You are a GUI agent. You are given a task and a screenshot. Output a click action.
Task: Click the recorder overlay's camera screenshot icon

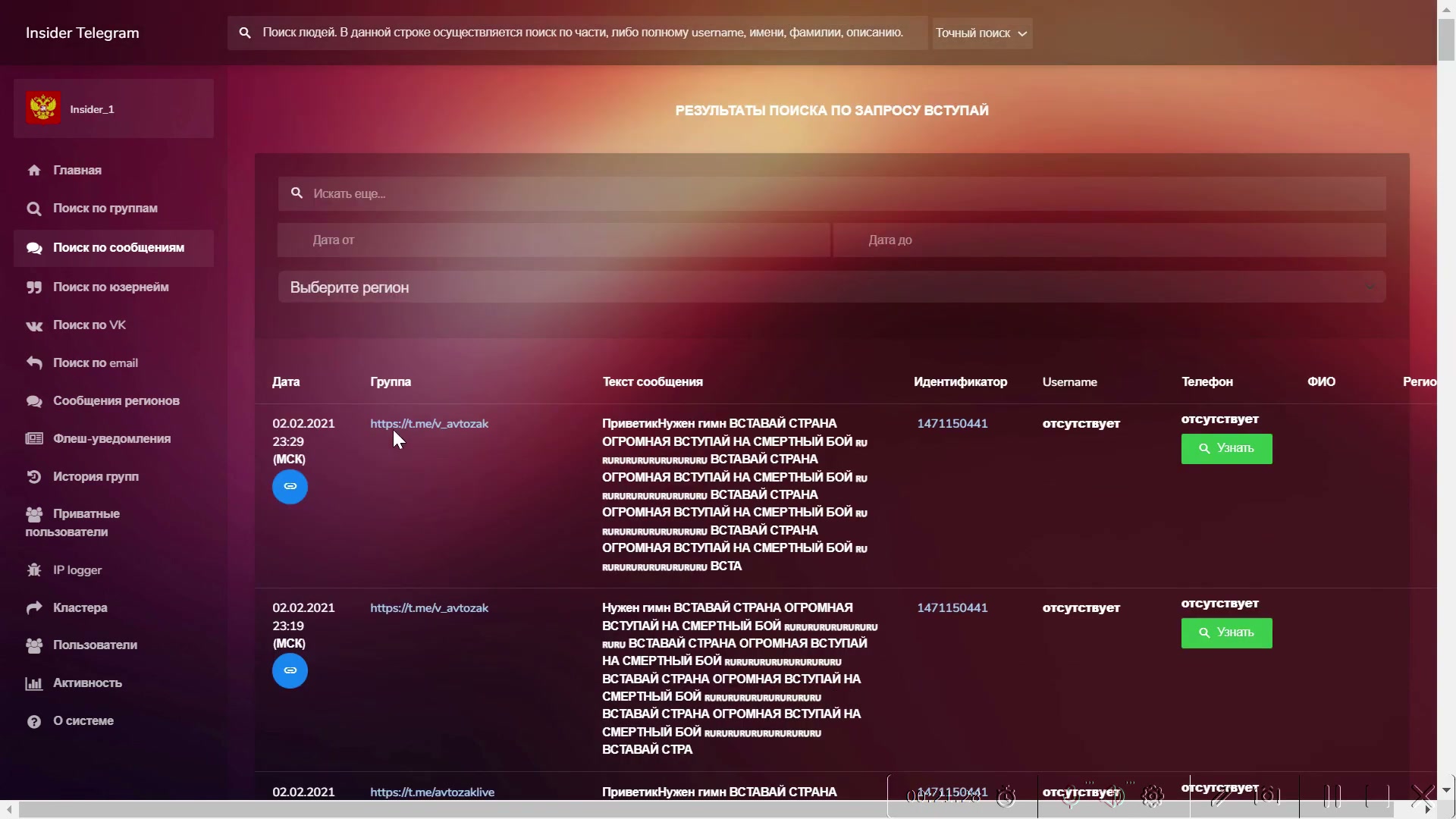[1267, 796]
